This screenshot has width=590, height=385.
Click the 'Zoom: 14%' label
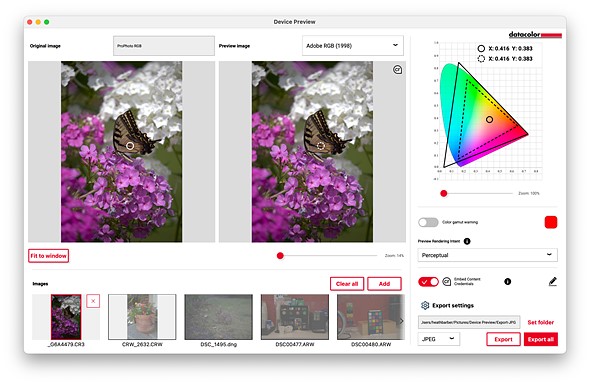click(x=394, y=256)
